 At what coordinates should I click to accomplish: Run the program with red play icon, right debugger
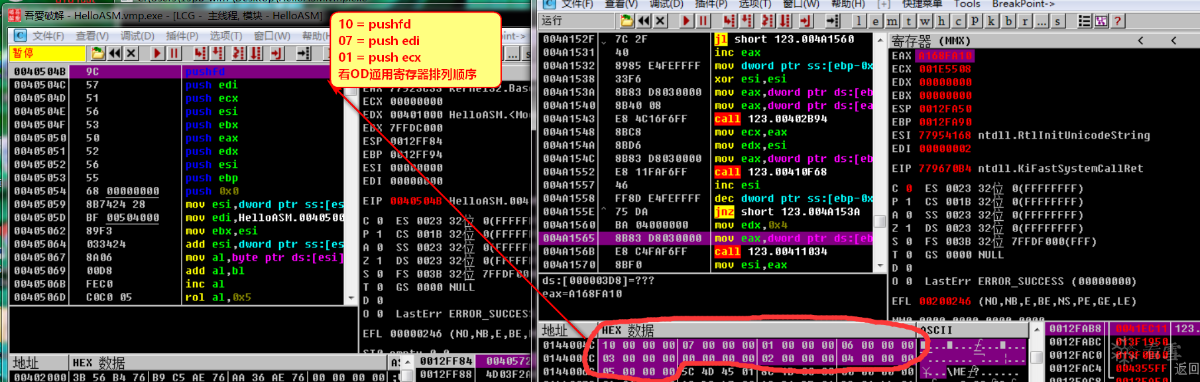(x=686, y=21)
